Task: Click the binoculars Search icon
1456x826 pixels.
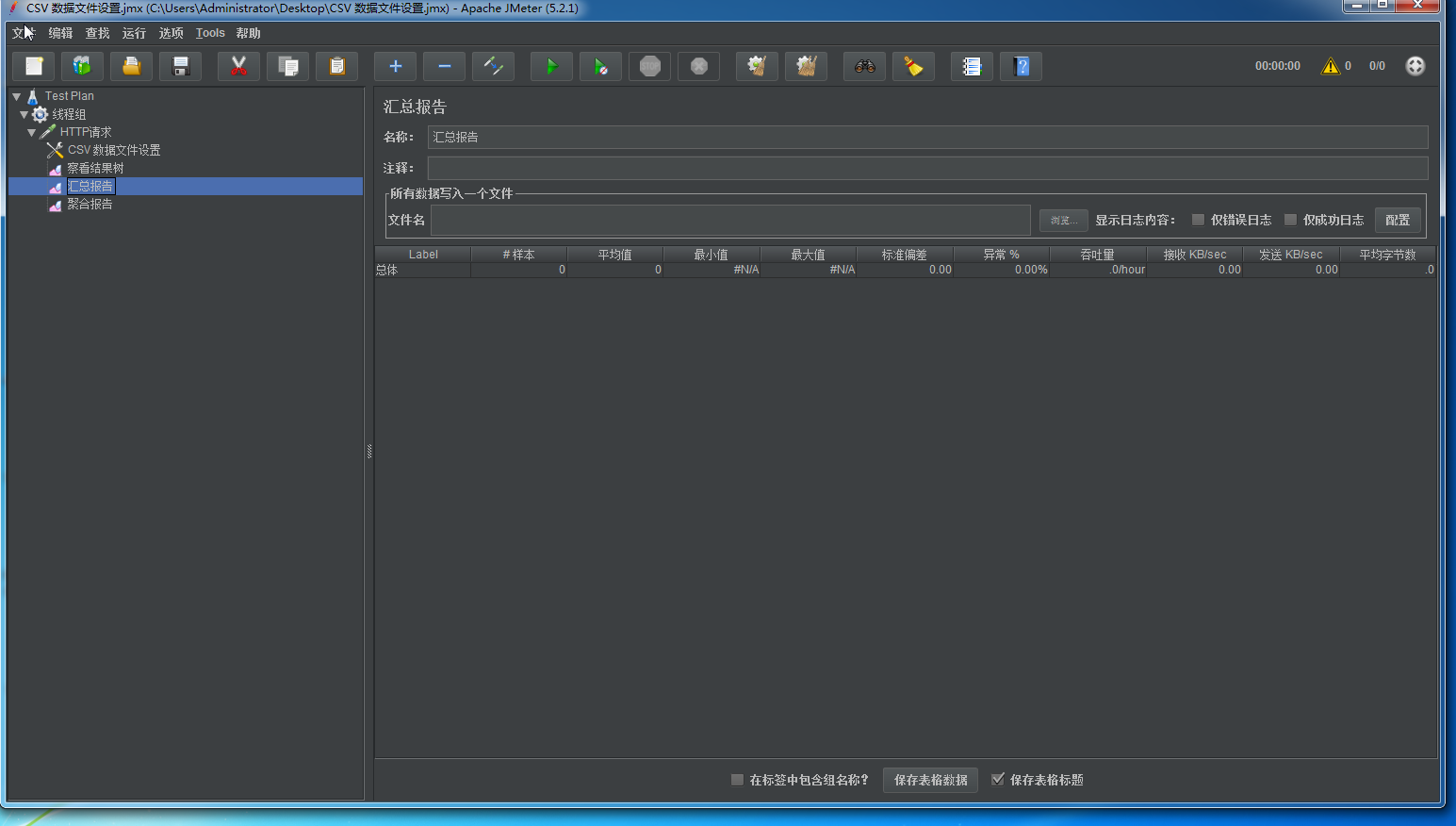Action: click(864, 66)
